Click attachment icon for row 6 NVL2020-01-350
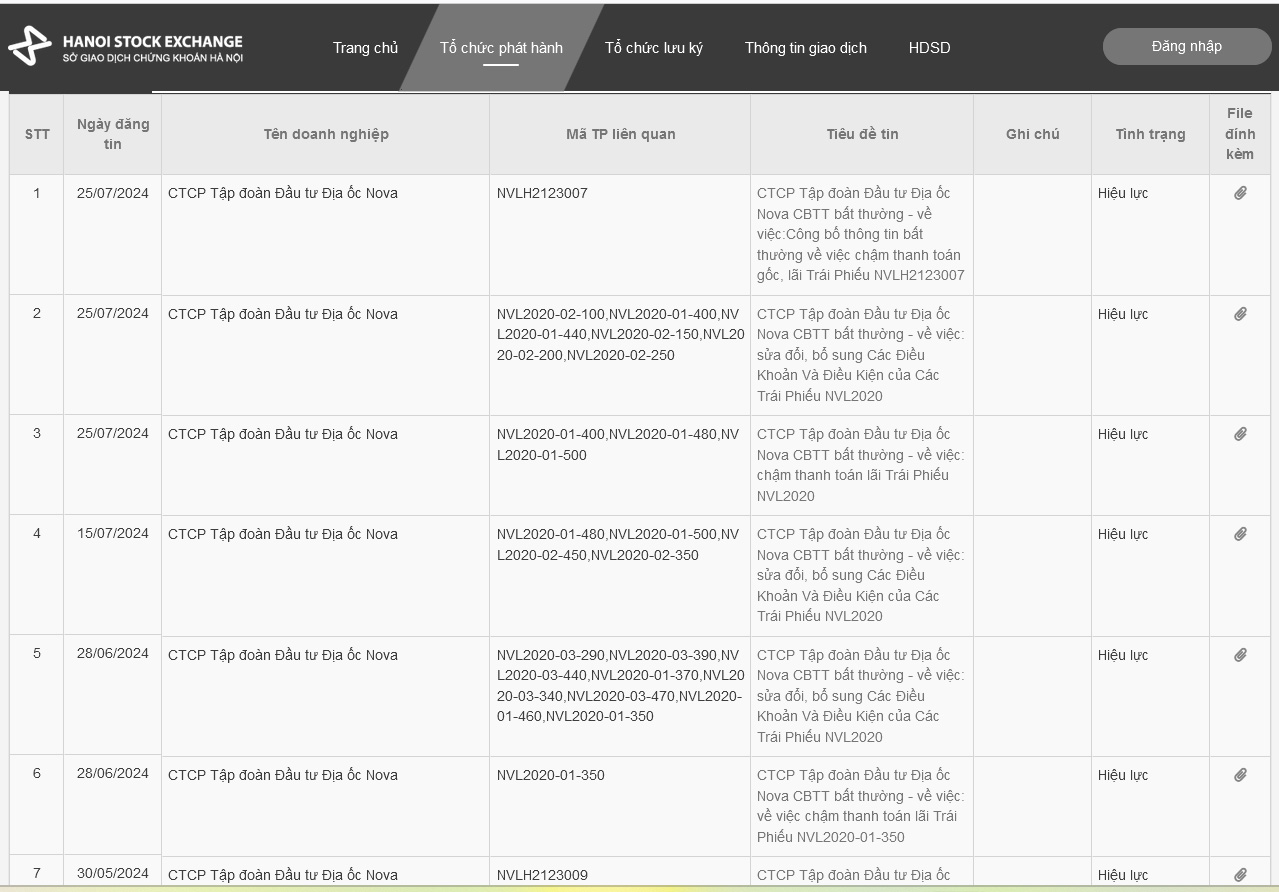This screenshot has height=892, width=1279. (x=1240, y=775)
